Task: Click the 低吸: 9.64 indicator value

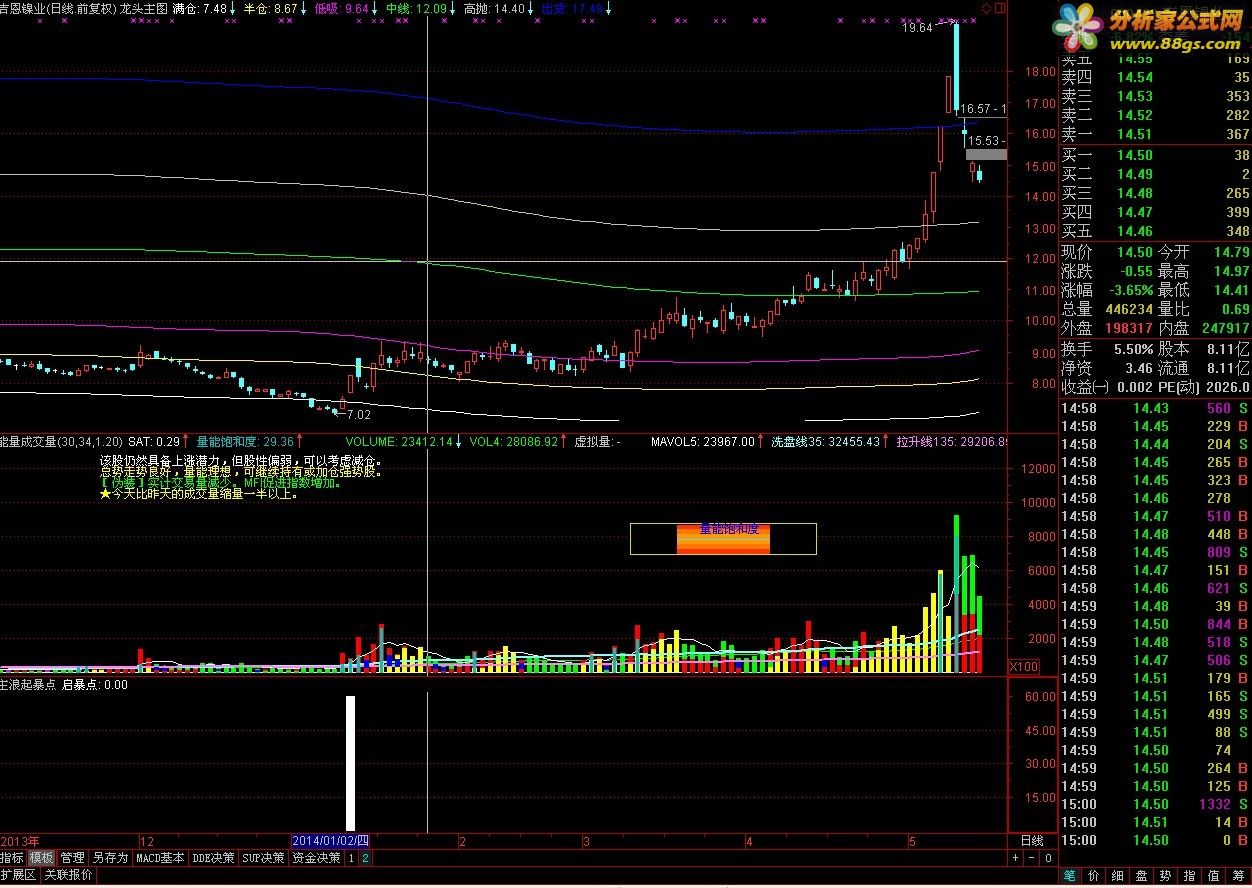Action: coord(342,8)
